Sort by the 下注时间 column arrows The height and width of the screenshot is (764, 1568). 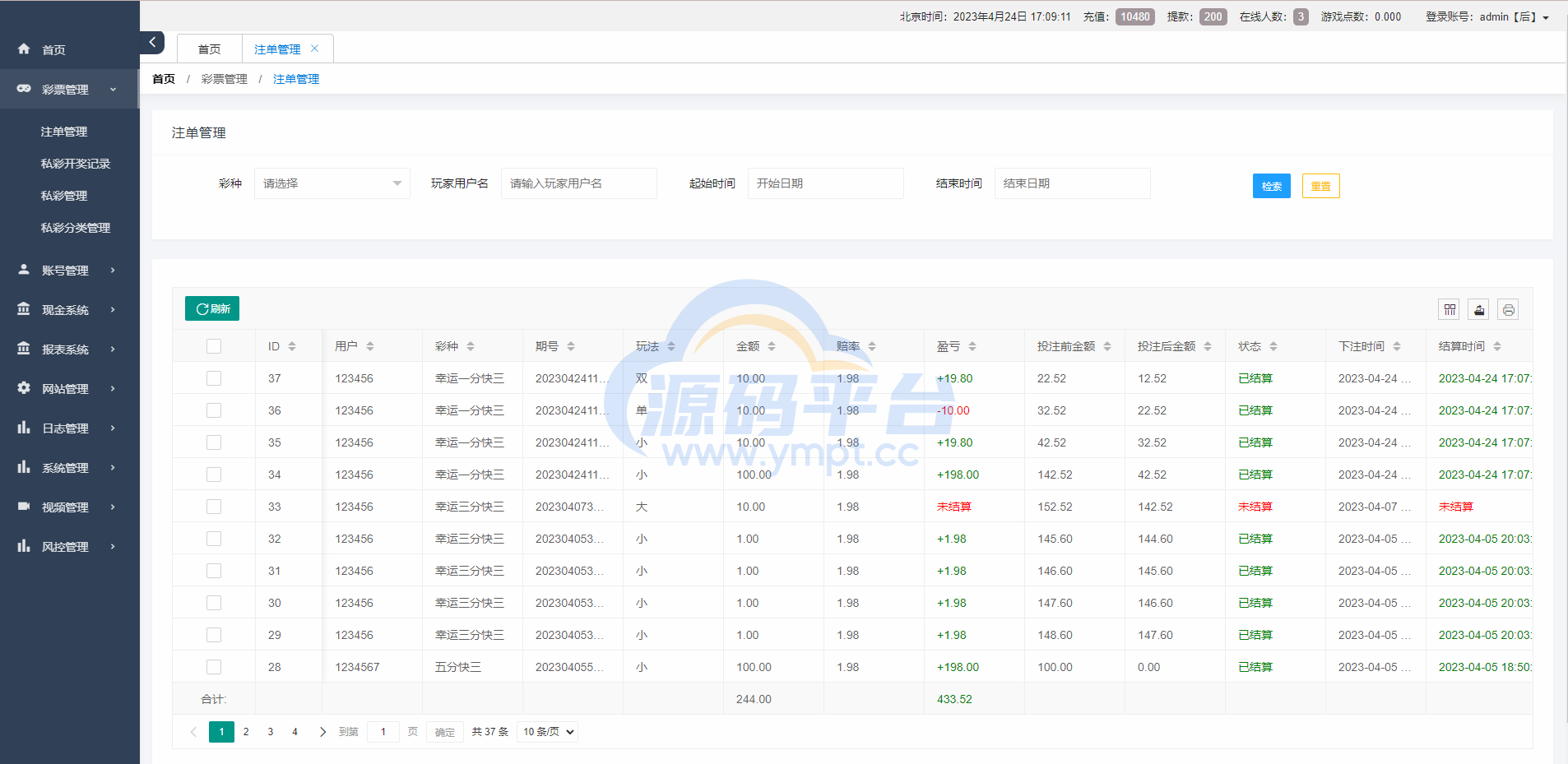pyautogui.click(x=1397, y=346)
